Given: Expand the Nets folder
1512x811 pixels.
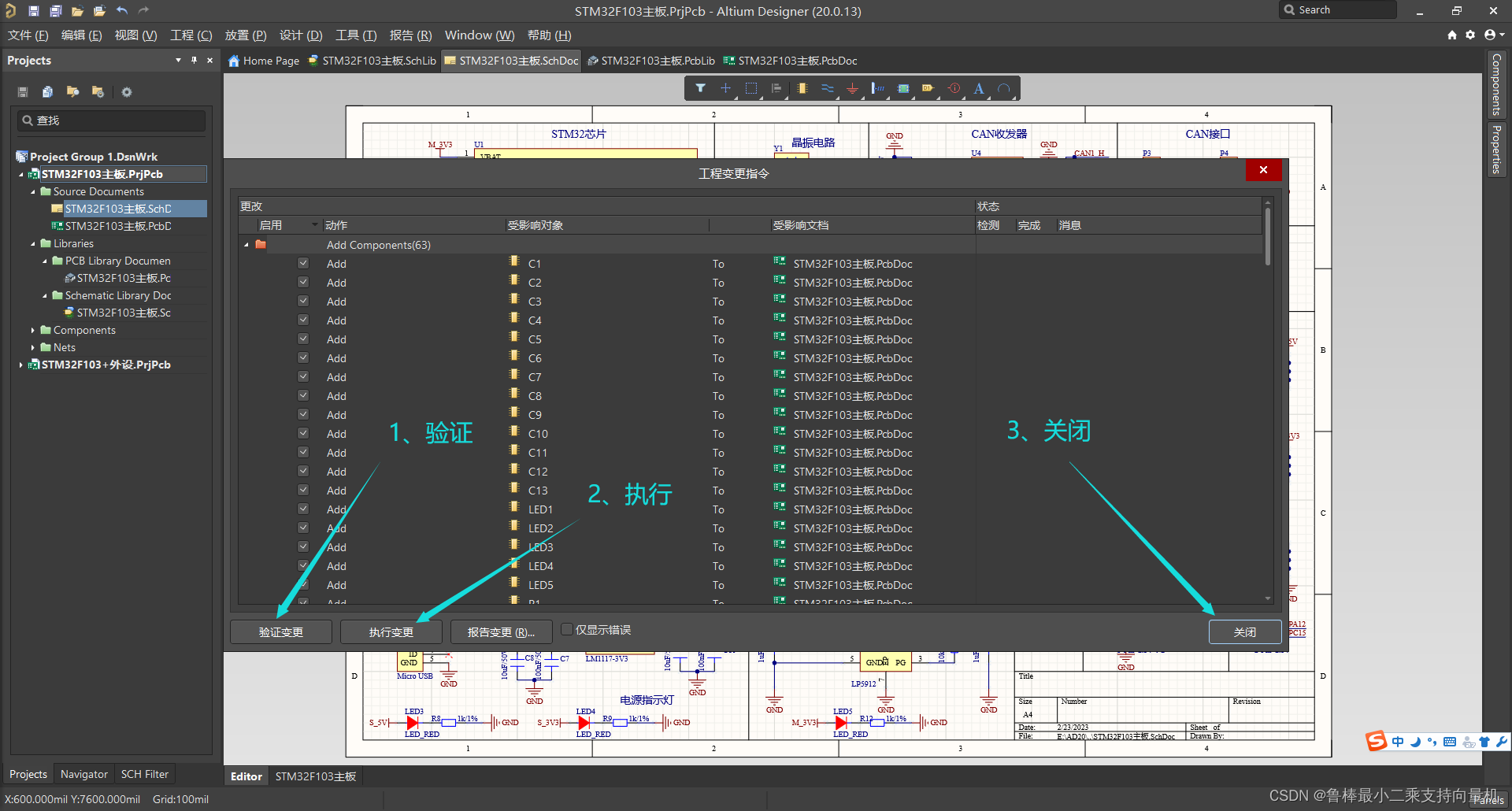Looking at the screenshot, I should click(33, 347).
